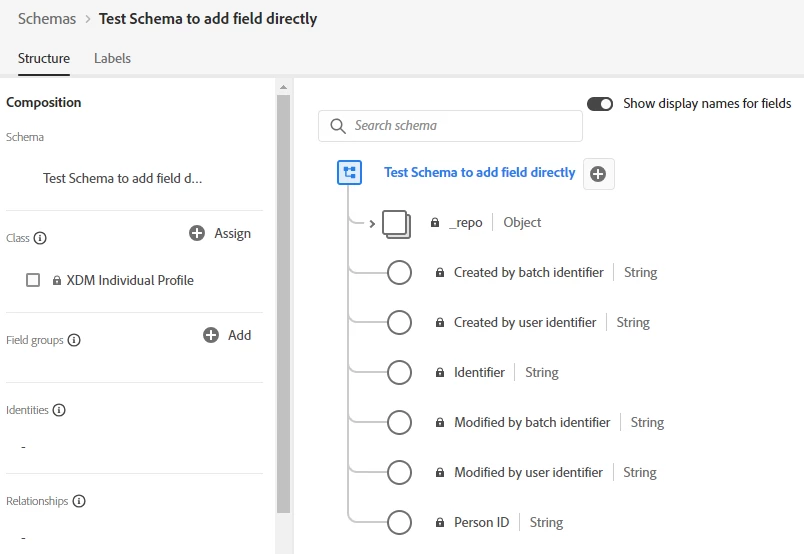Image resolution: width=804 pixels, height=554 pixels.
Task: Click the _repo object stack icon
Action: pyautogui.click(x=397, y=224)
